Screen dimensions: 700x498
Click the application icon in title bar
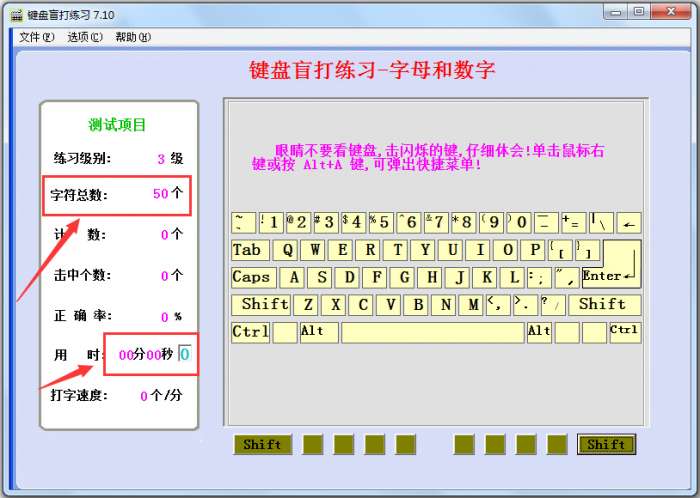pyautogui.click(x=17, y=15)
